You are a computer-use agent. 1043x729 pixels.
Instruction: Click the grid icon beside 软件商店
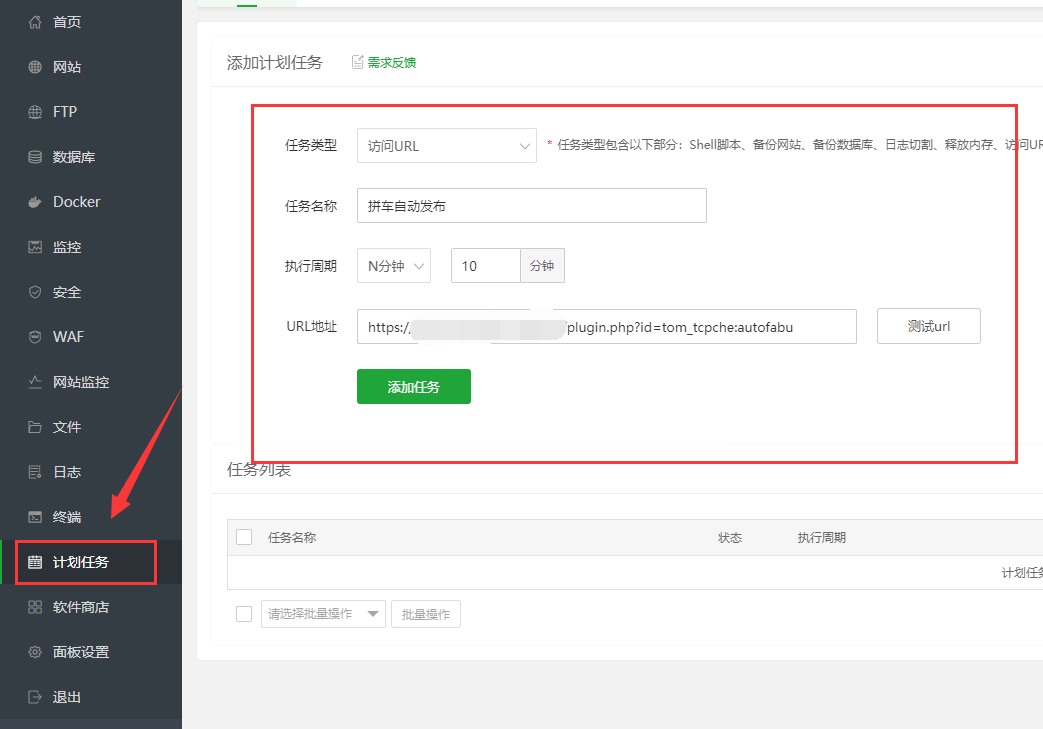[x=35, y=607]
